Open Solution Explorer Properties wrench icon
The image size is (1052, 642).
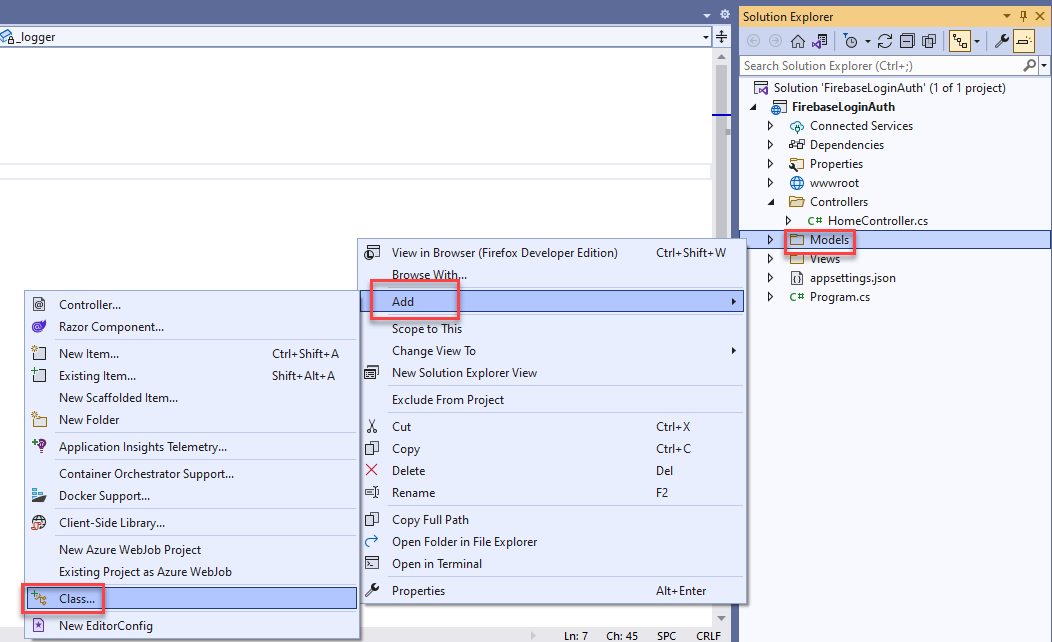pos(999,41)
